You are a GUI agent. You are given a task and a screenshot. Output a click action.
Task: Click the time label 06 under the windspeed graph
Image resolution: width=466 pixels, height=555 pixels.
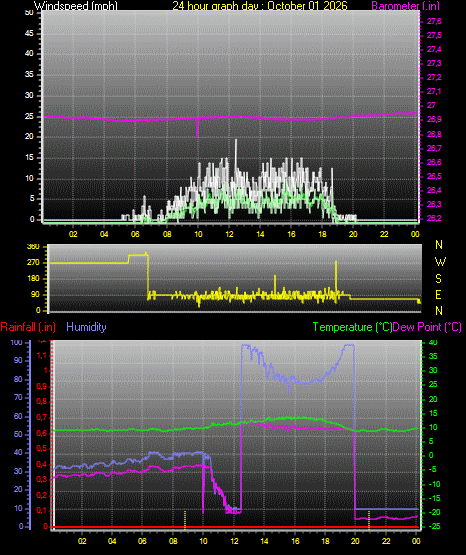[136, 234]
